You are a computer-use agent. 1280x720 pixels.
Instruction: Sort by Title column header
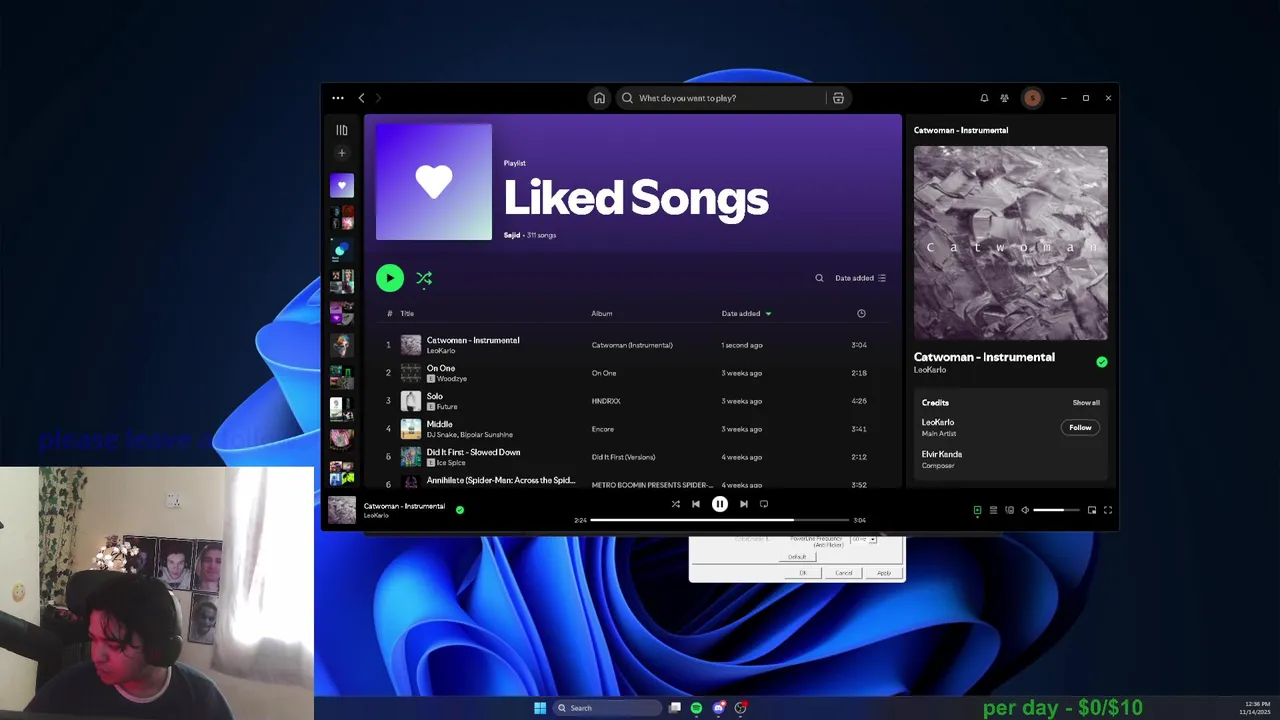coord(407,314)
